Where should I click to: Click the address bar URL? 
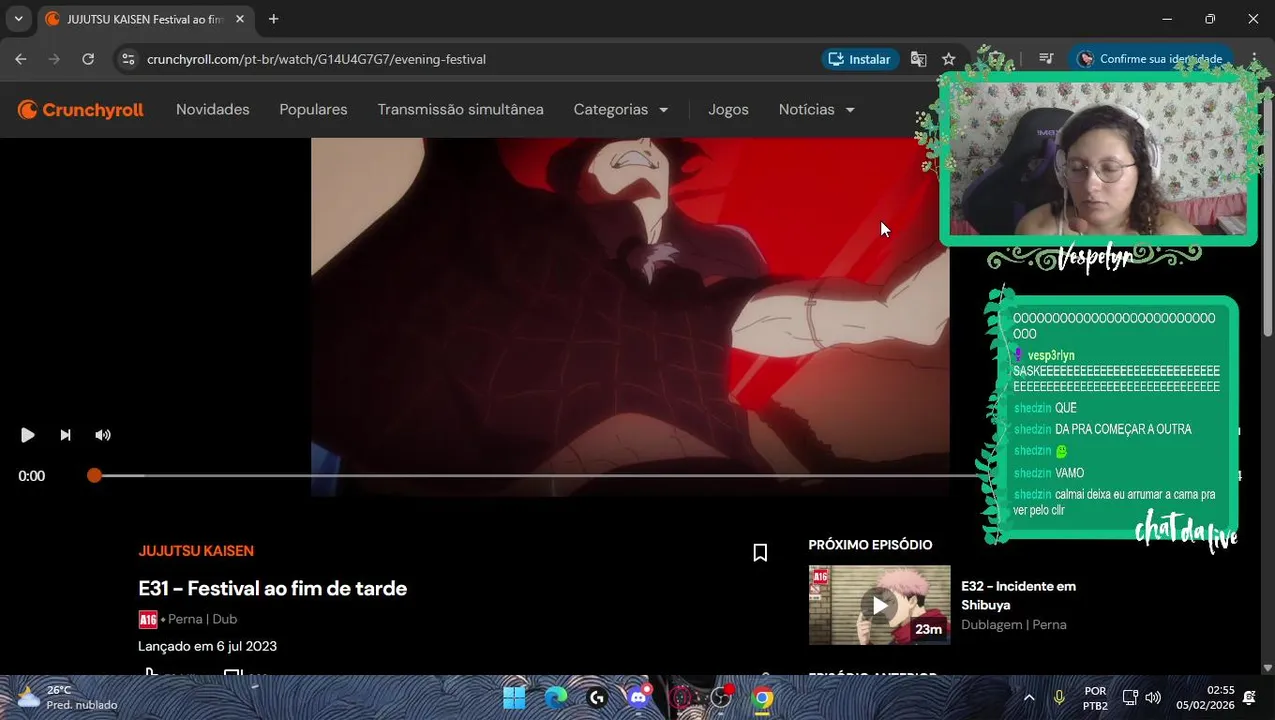pyautogui.click(x=316, y=59)
